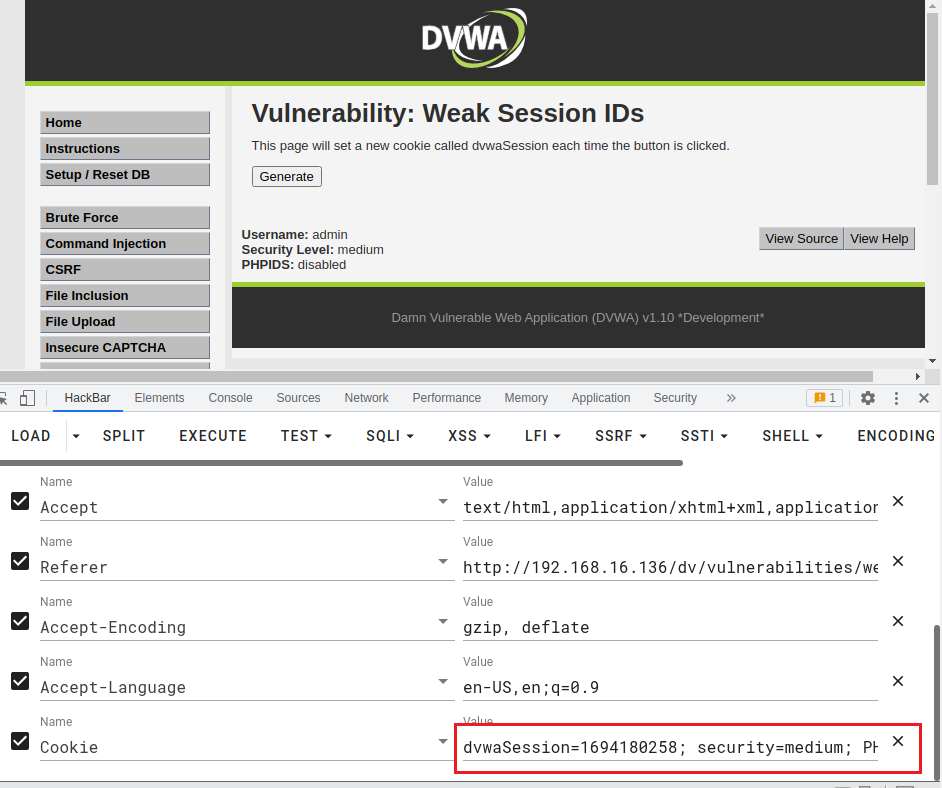The image size is (942, 788).
Task: Expand the Cookie header name dropdown
Action: pyautogui.click(x=443, y=742)
